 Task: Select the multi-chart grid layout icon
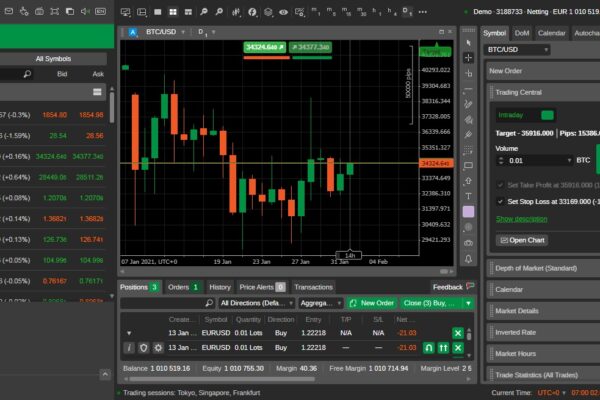tap(173, 12)
